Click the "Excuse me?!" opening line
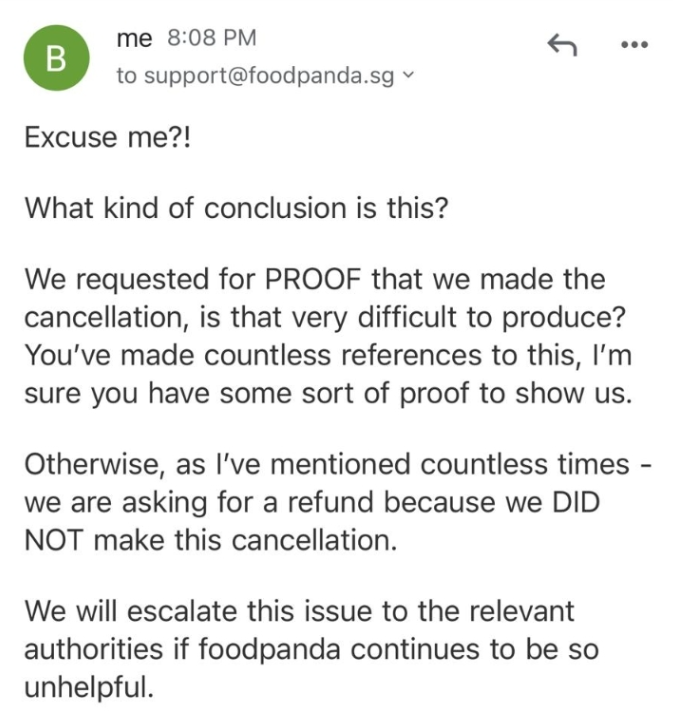Image resolution: width=673 pixels, height=715 pixels. [x=107, y=136]
